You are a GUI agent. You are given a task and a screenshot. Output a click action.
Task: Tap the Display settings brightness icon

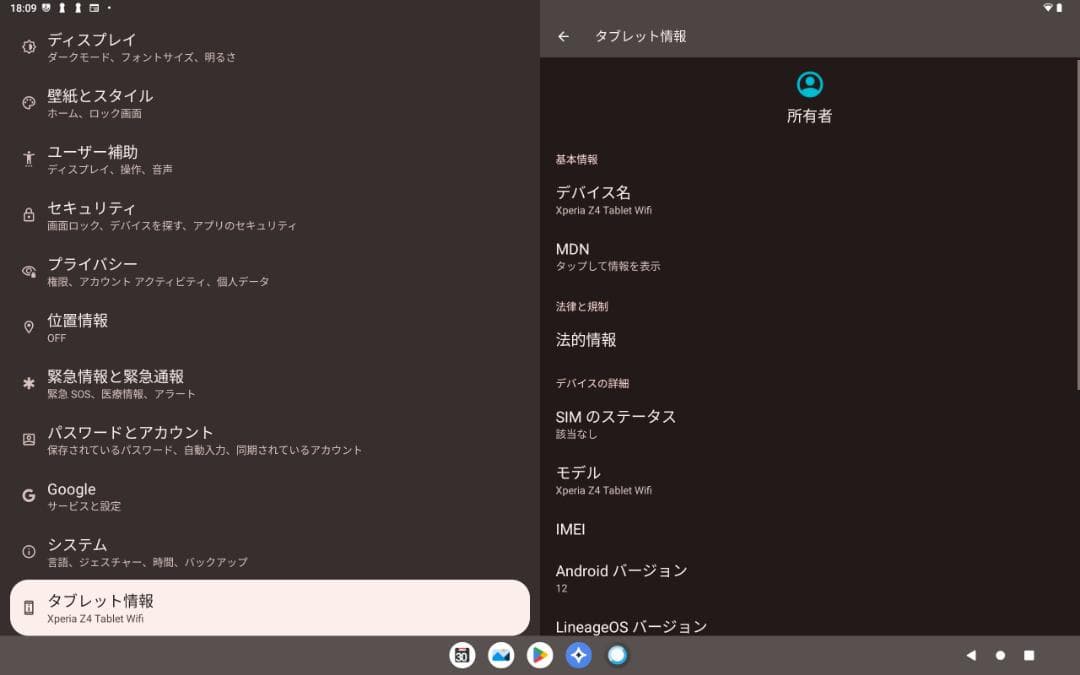pyautogui.click(x=29, y=45)
